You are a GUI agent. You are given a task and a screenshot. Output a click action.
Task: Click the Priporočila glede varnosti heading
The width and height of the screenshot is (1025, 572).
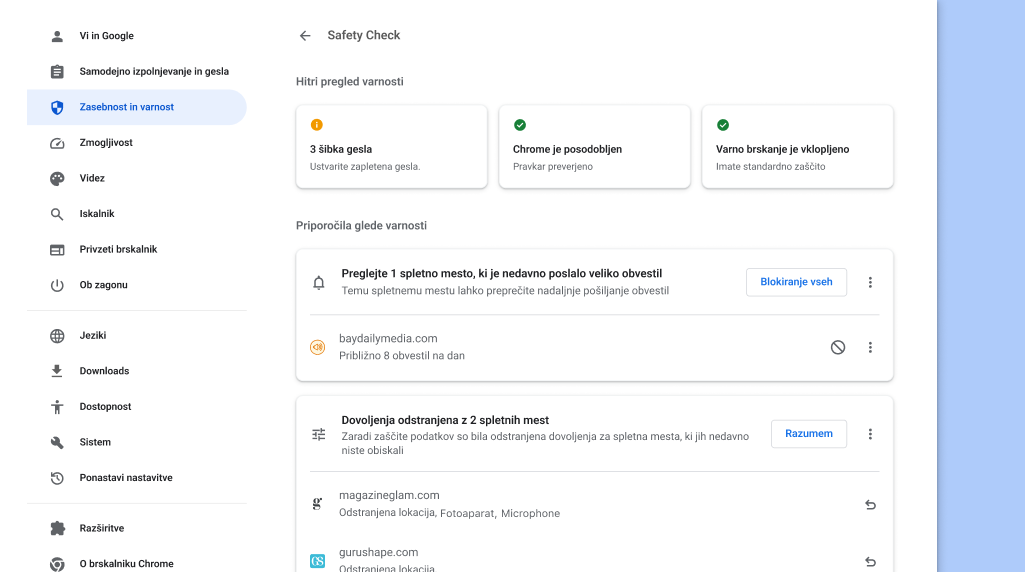tap(361, 226)
